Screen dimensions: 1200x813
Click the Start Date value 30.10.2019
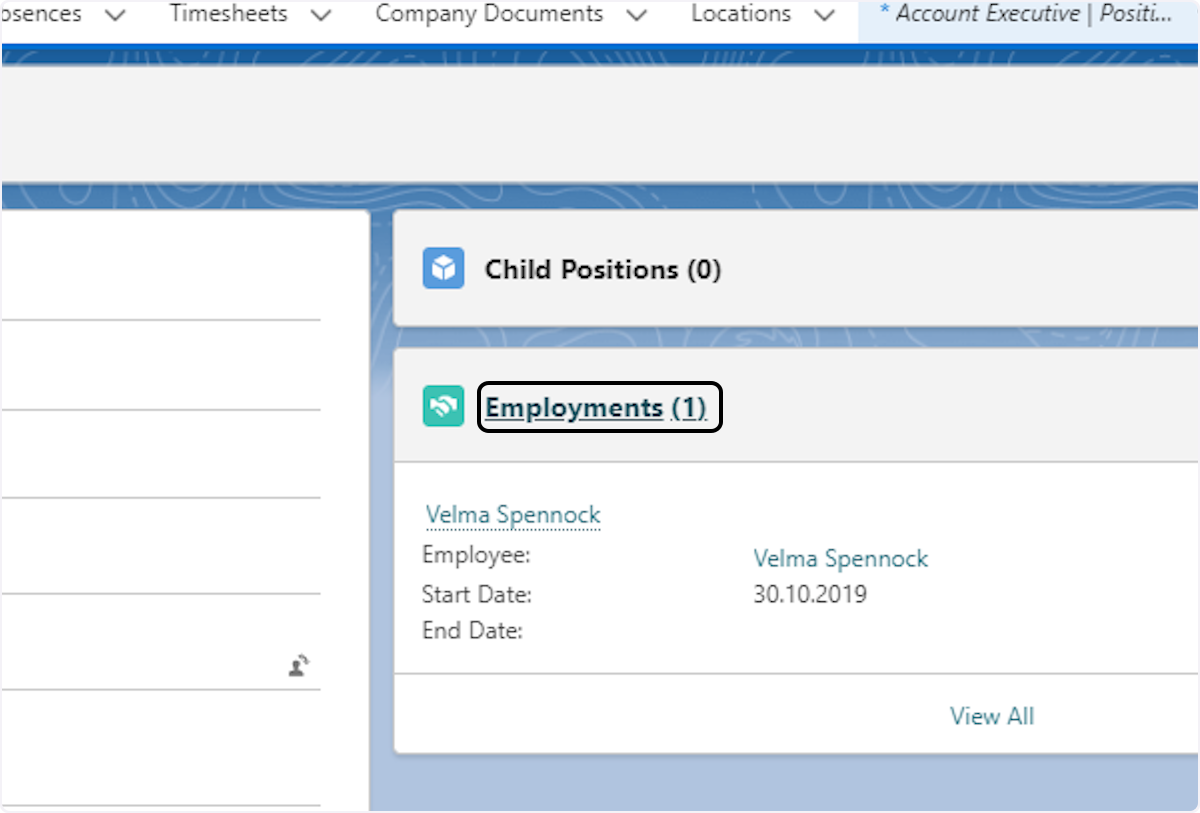click(810, 594)
